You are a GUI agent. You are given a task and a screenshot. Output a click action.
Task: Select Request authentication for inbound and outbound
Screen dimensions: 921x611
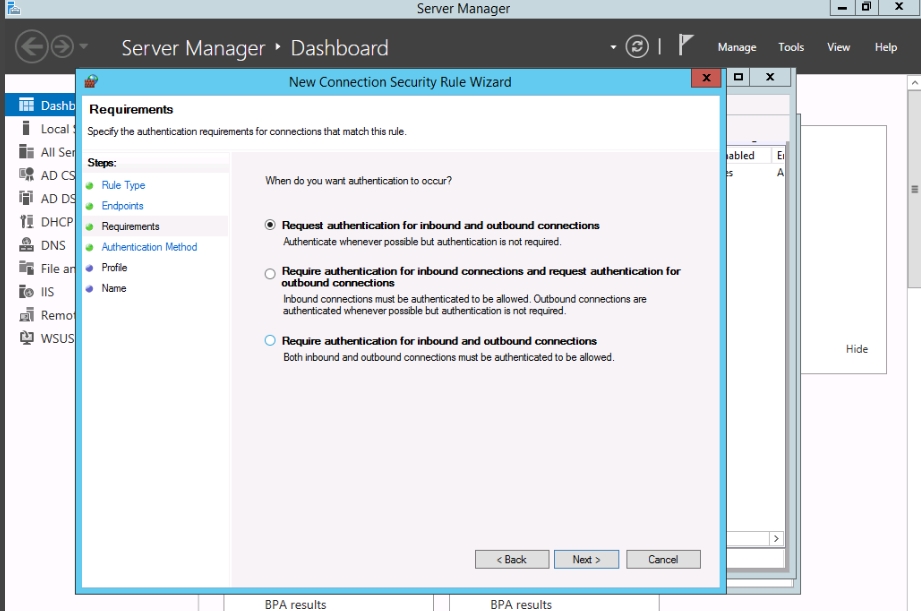click(x=270, y=226)
